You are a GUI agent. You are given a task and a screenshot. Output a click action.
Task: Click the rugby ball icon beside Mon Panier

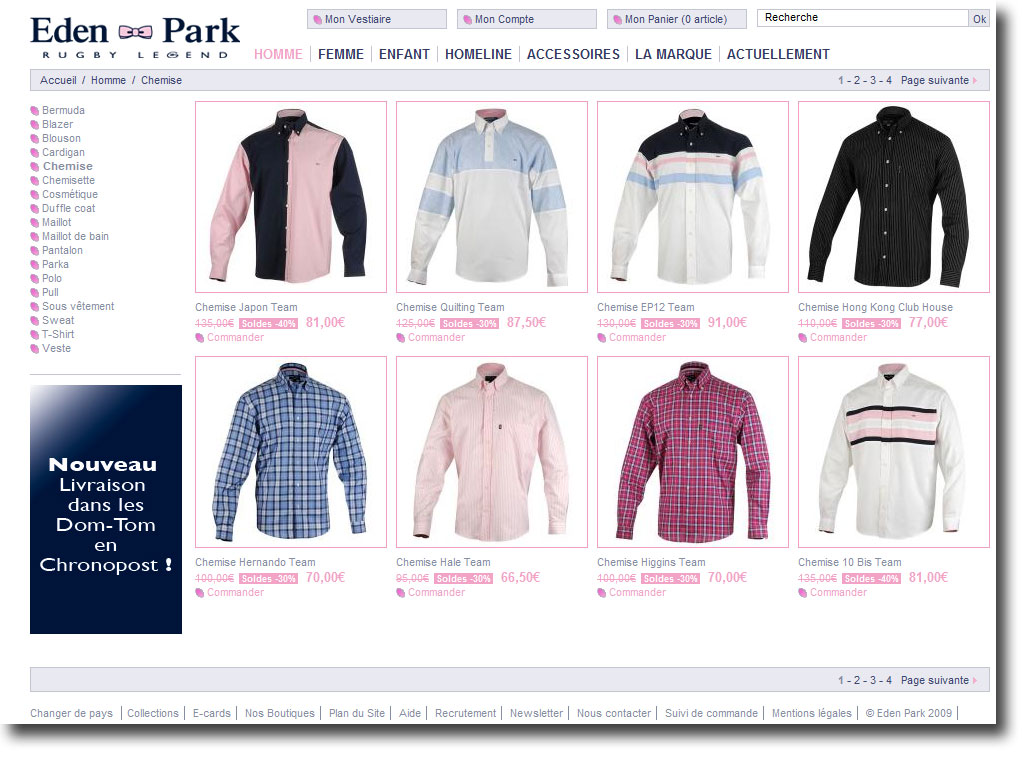(x=617, y=20)
